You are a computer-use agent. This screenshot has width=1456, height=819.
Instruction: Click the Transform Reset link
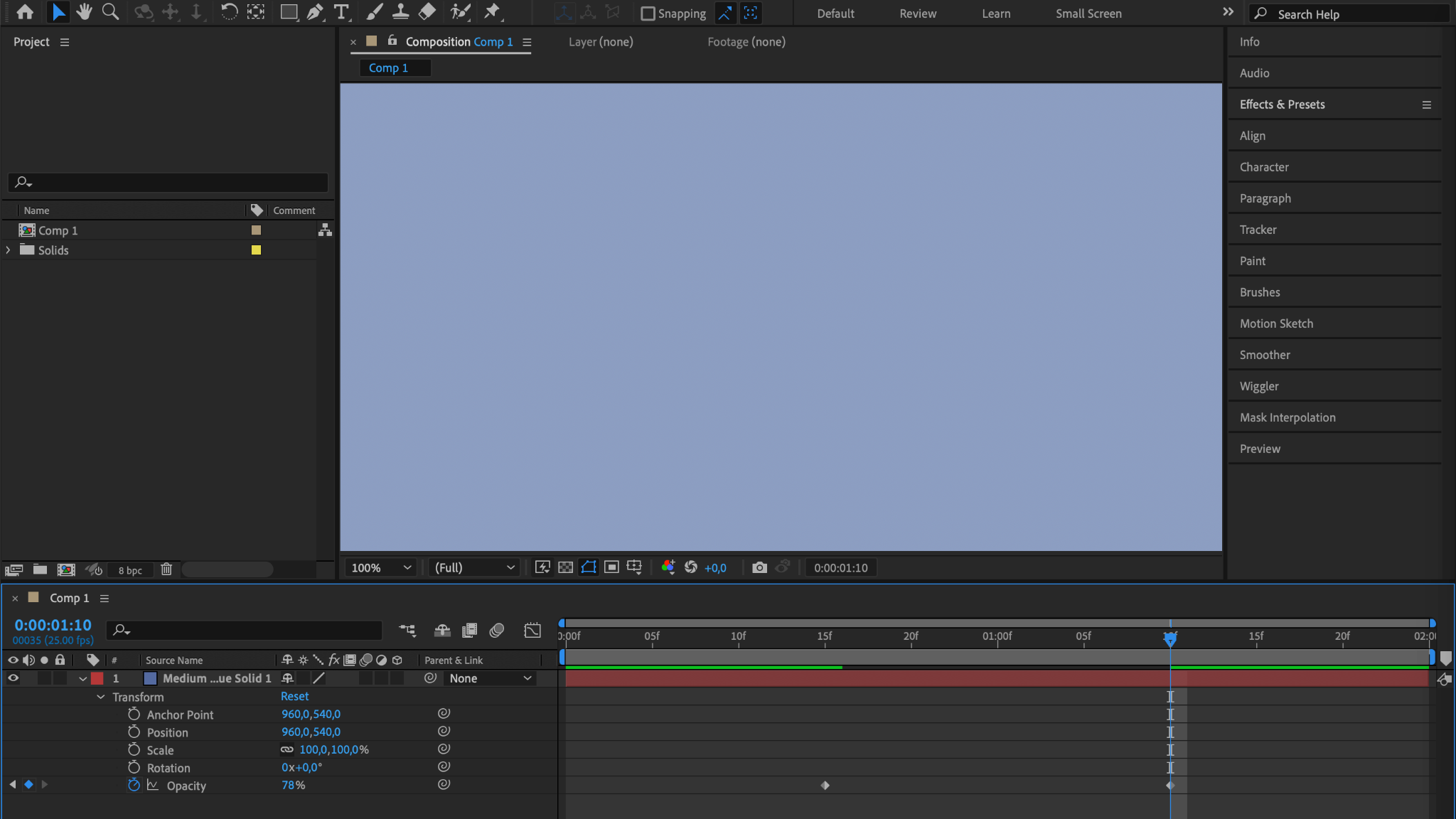[x=294, y=697]
